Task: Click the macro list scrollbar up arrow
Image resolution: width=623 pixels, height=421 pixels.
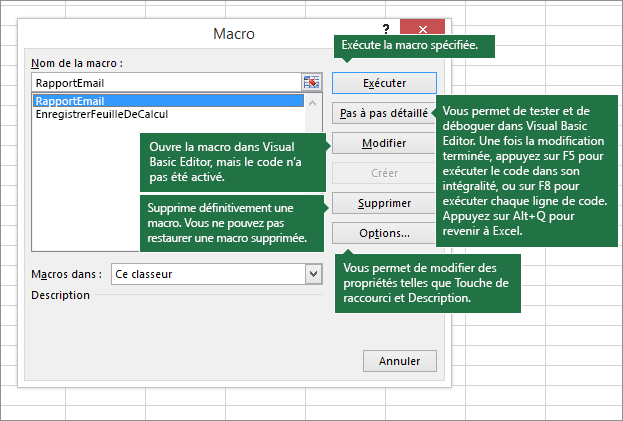Action: point(313,103)
